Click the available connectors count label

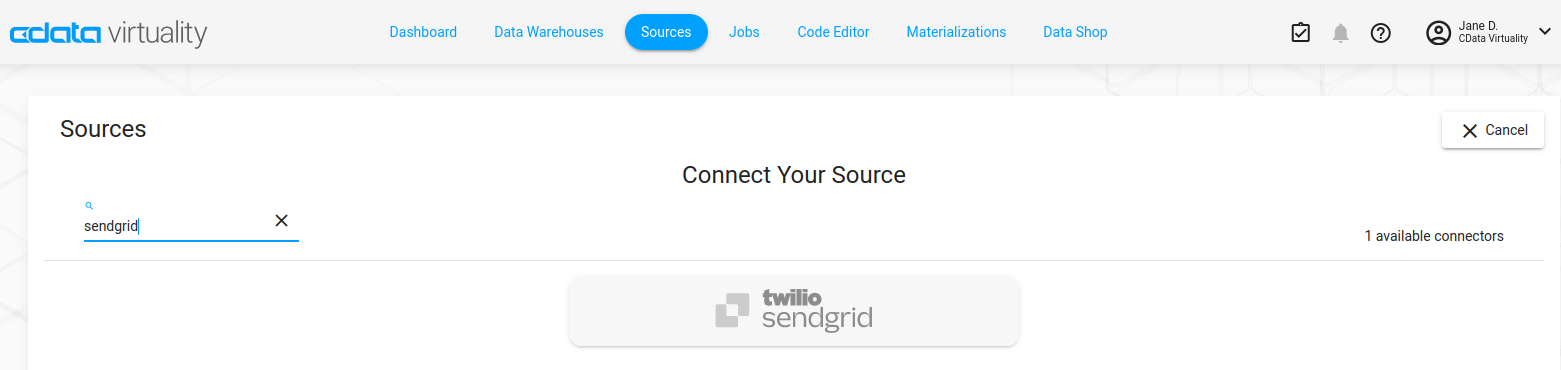click(x=1434, y=236)
